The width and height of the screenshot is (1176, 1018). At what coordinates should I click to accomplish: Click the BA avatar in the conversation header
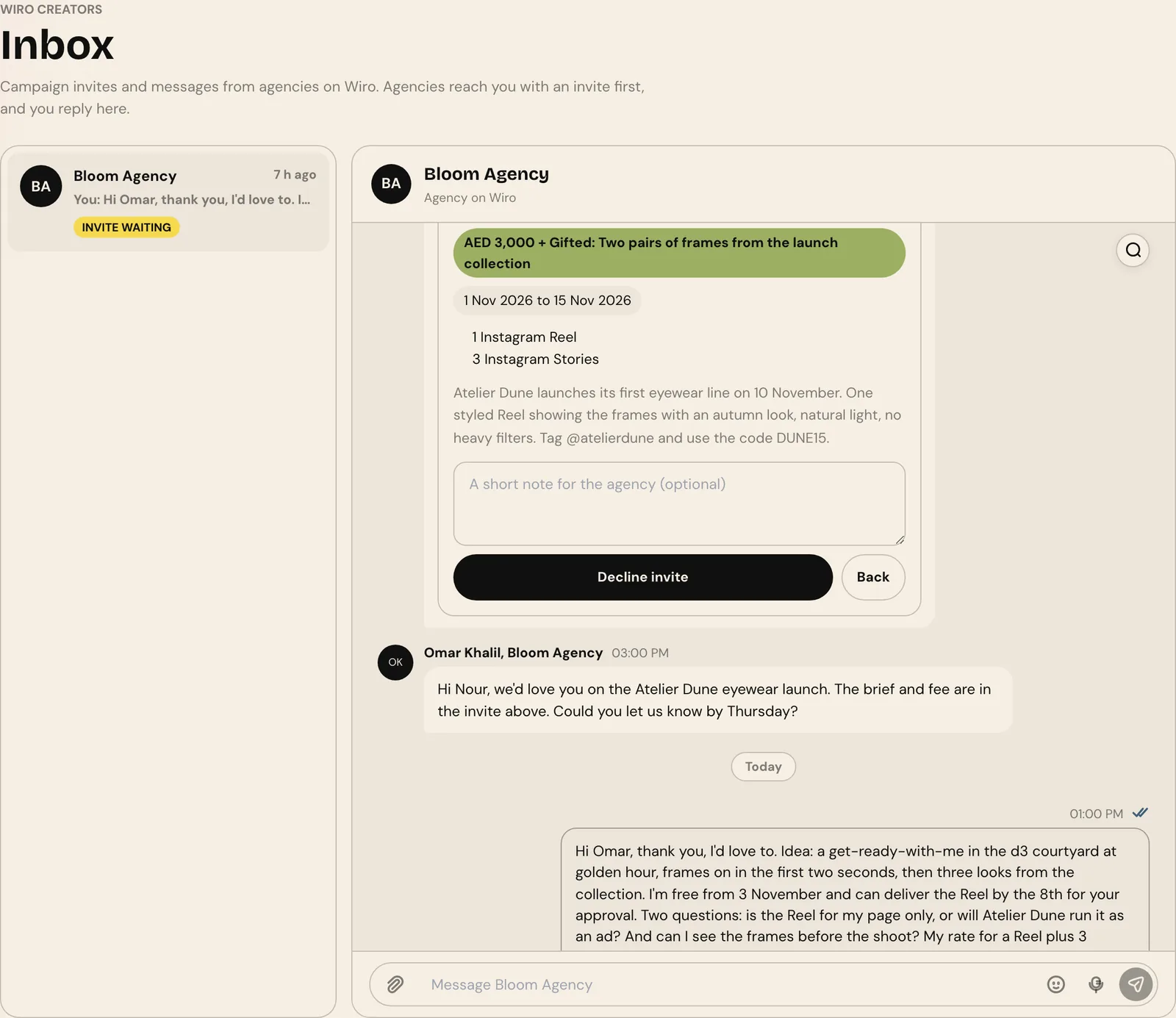coord(391,184)
